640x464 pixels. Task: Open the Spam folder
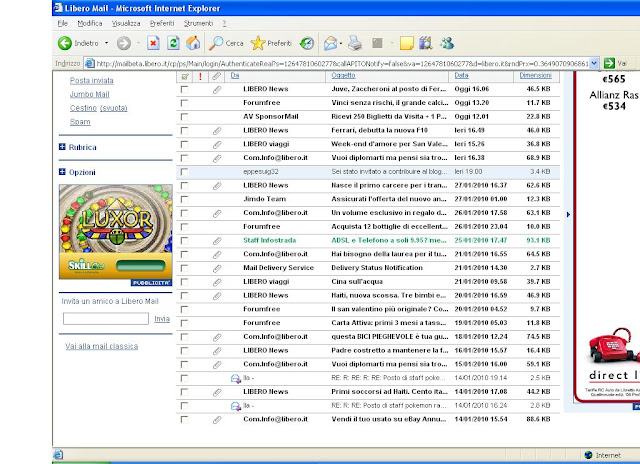pyautogui.click(x=80, y=122)
